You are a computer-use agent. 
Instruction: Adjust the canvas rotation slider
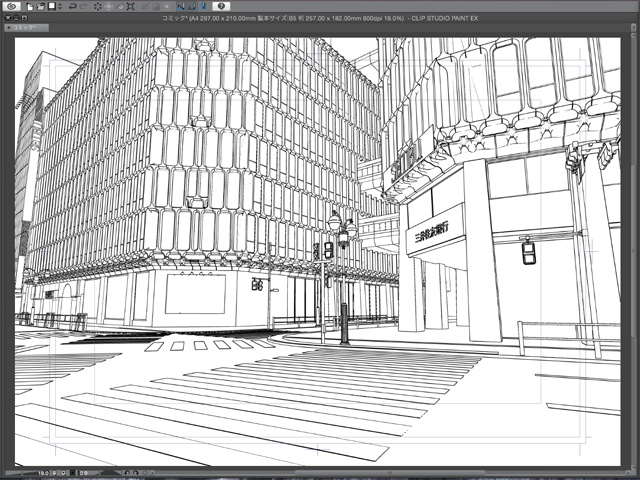click(111, 473)
